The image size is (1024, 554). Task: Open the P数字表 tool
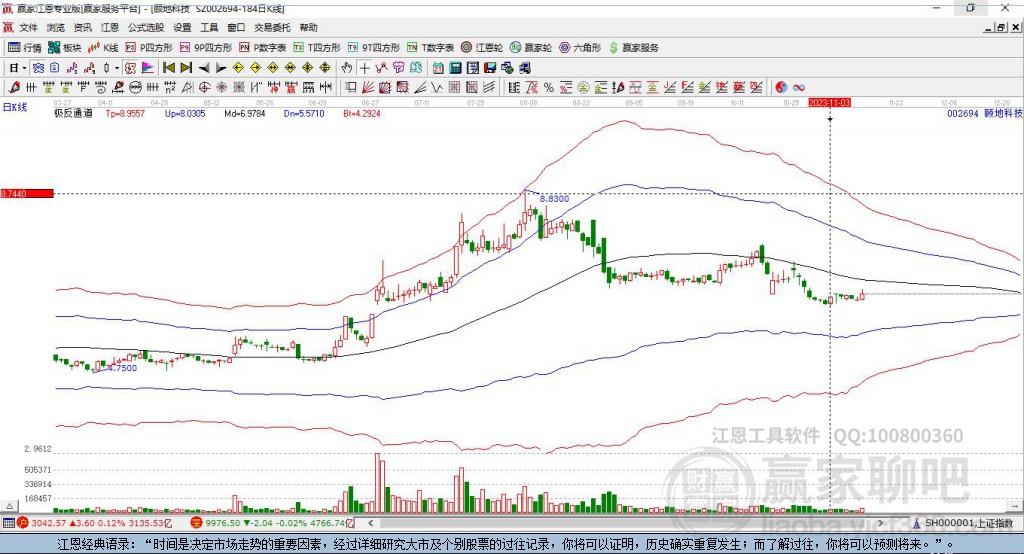[x=263, y=48]
